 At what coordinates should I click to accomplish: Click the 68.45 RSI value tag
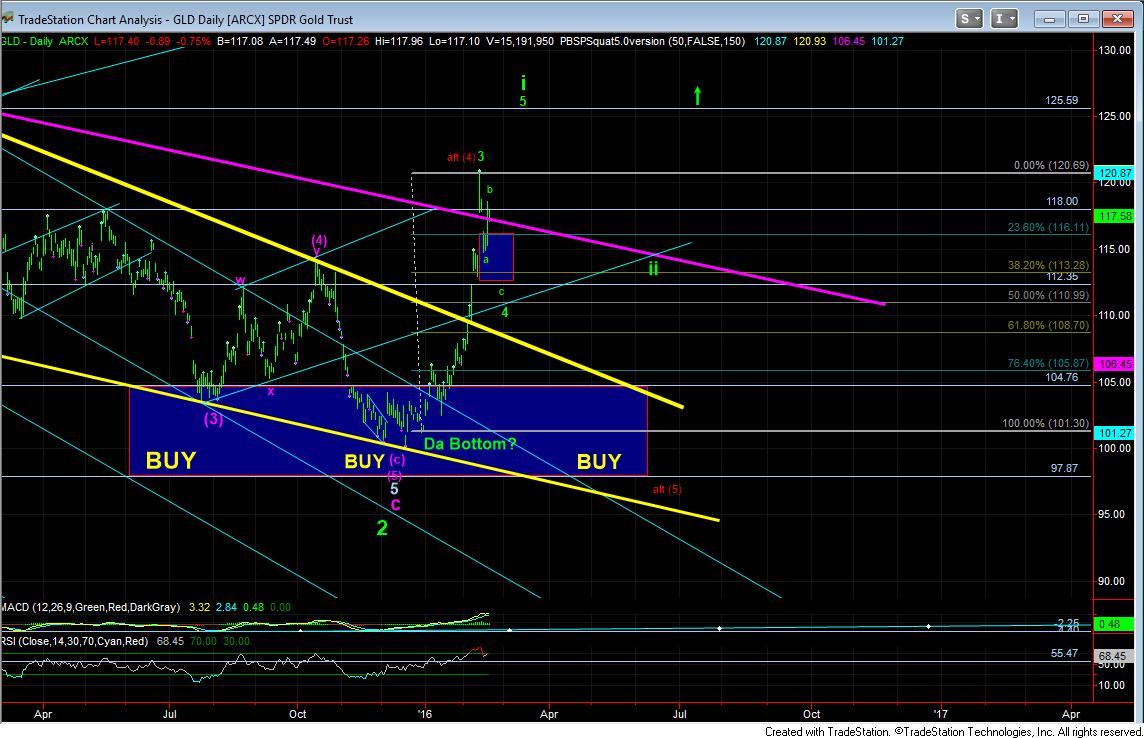coord(1113,656)
